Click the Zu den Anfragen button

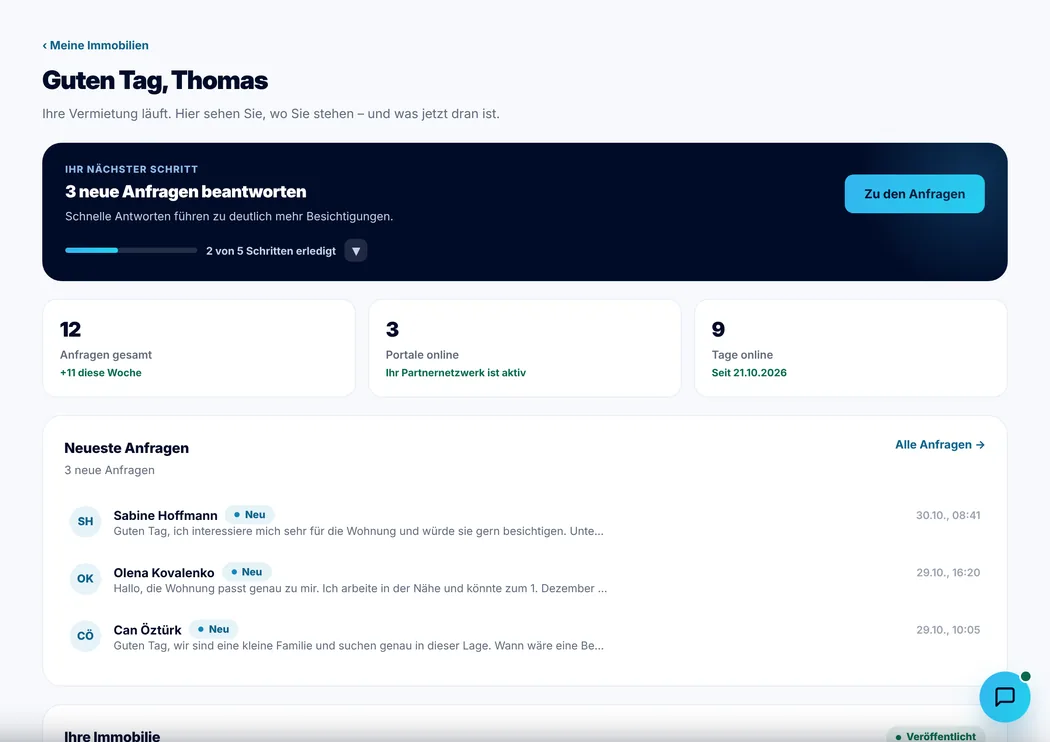pyautogui.click(x=914, y=194)
